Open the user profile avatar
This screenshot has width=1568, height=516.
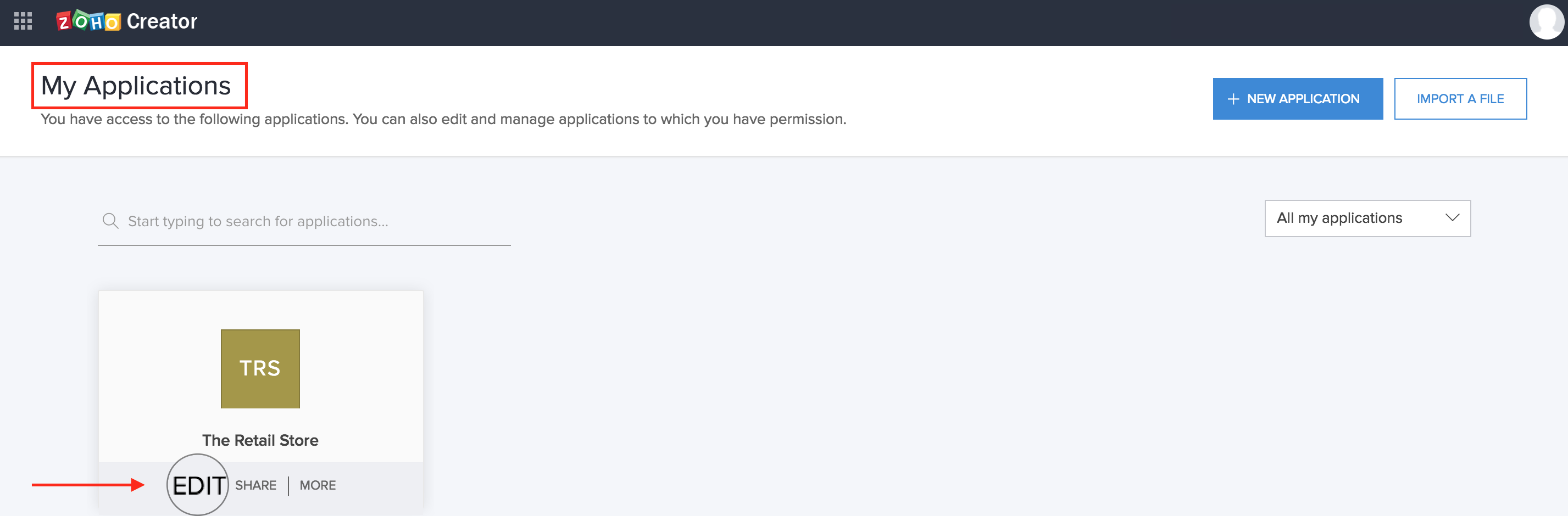pos(1546,22)
